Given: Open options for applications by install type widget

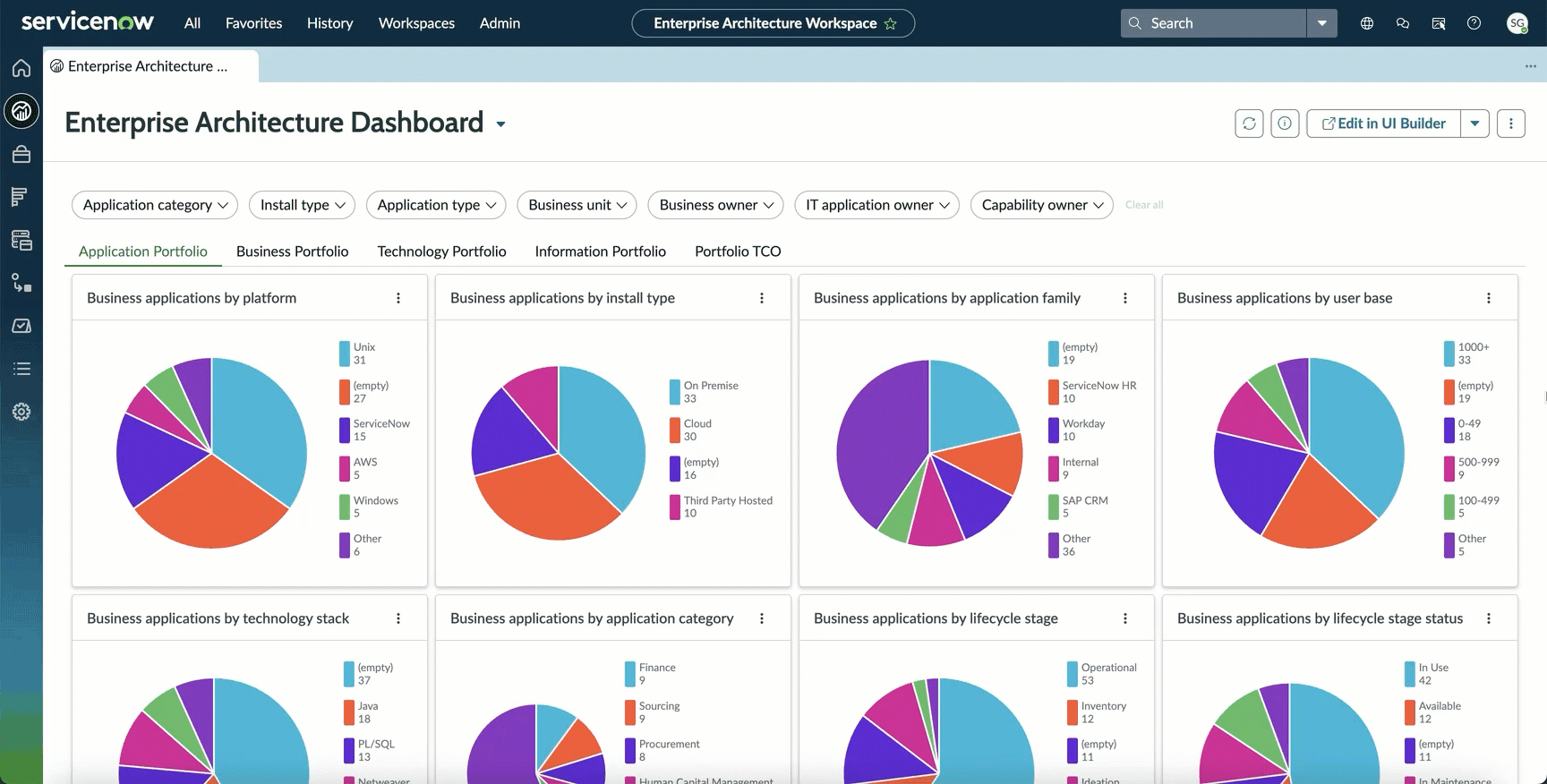Looking at the screenshot, I should (762, 298).
